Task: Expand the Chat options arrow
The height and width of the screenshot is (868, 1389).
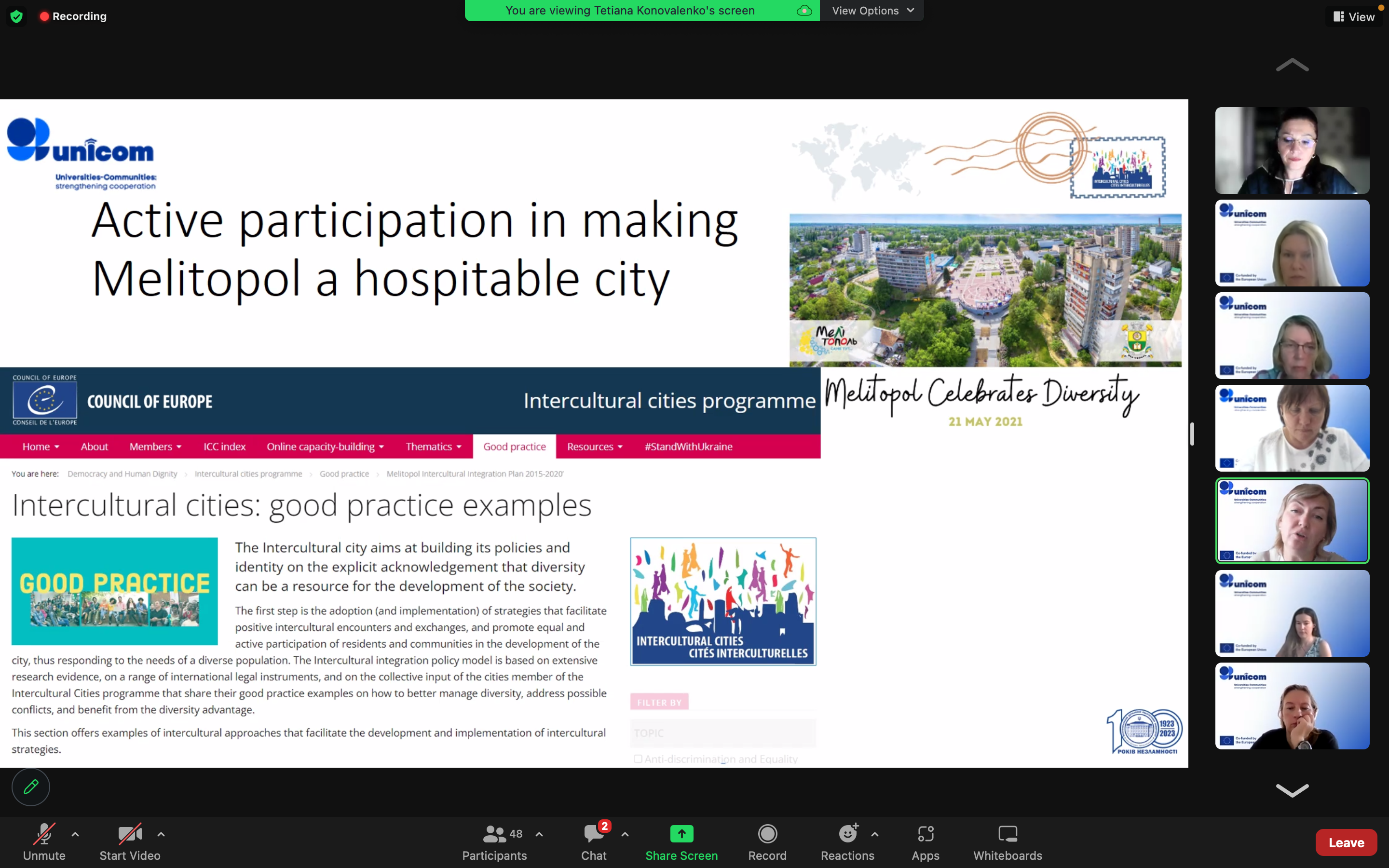Action: click(x=625, y=834)
